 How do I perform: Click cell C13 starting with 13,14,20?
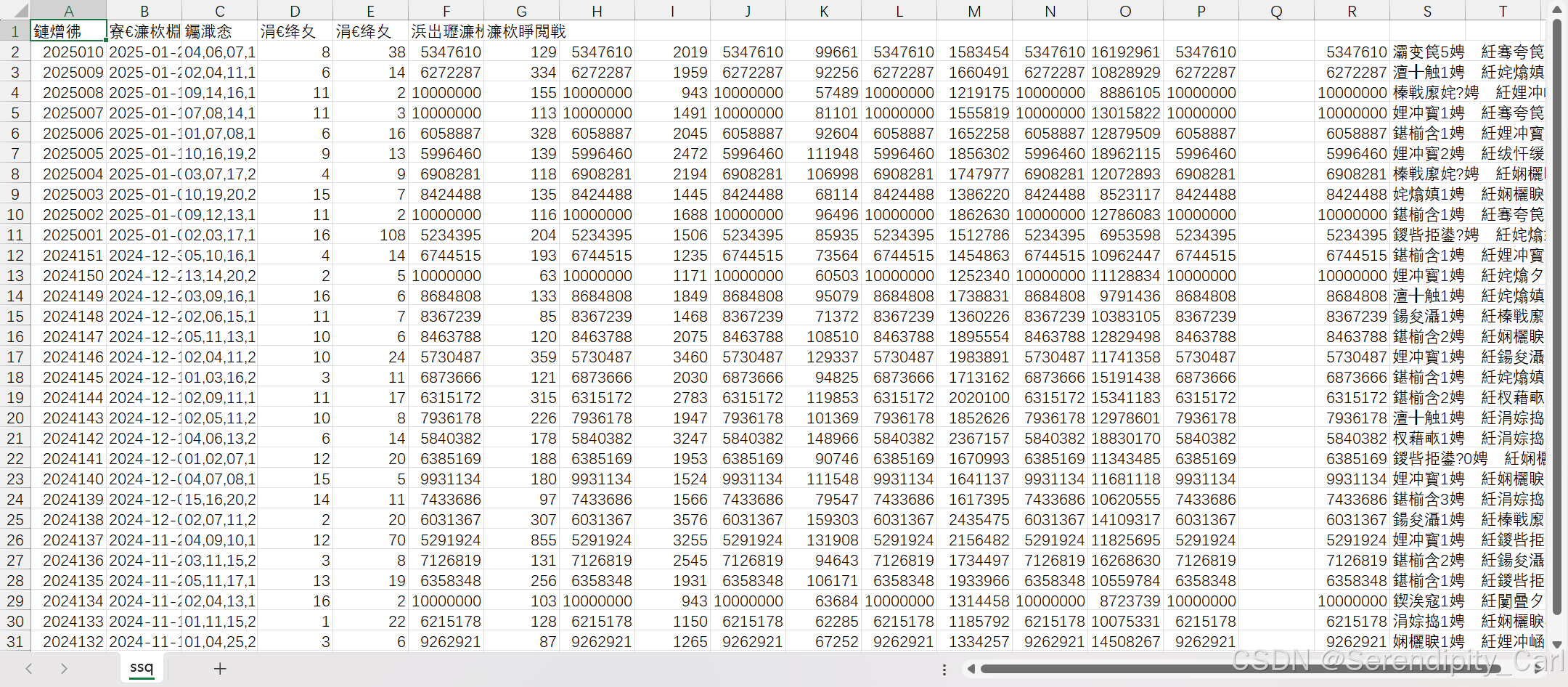point(220,275)
